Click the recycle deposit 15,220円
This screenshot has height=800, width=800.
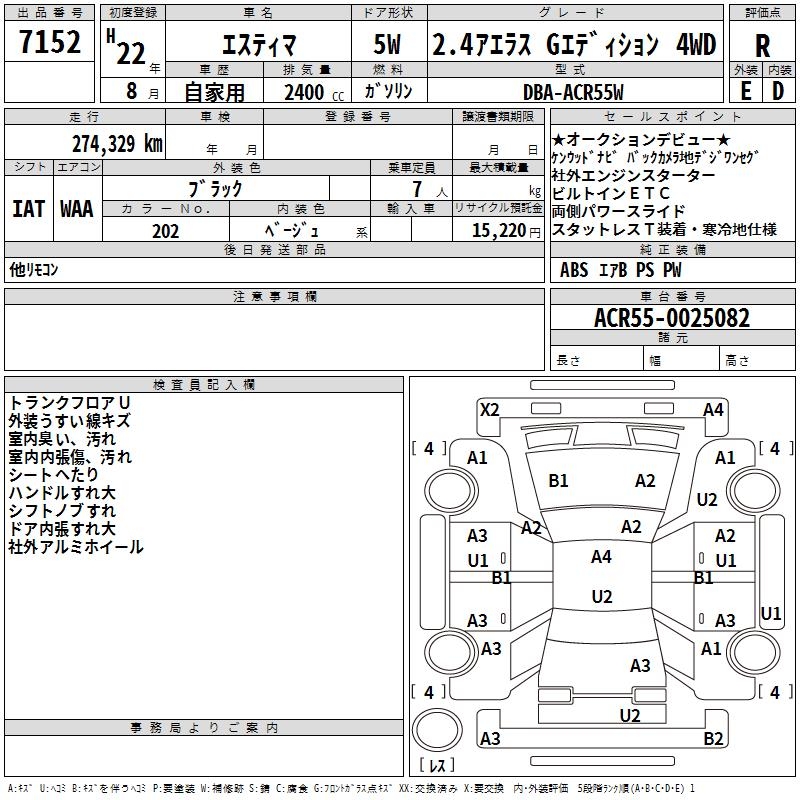point(506,231)
